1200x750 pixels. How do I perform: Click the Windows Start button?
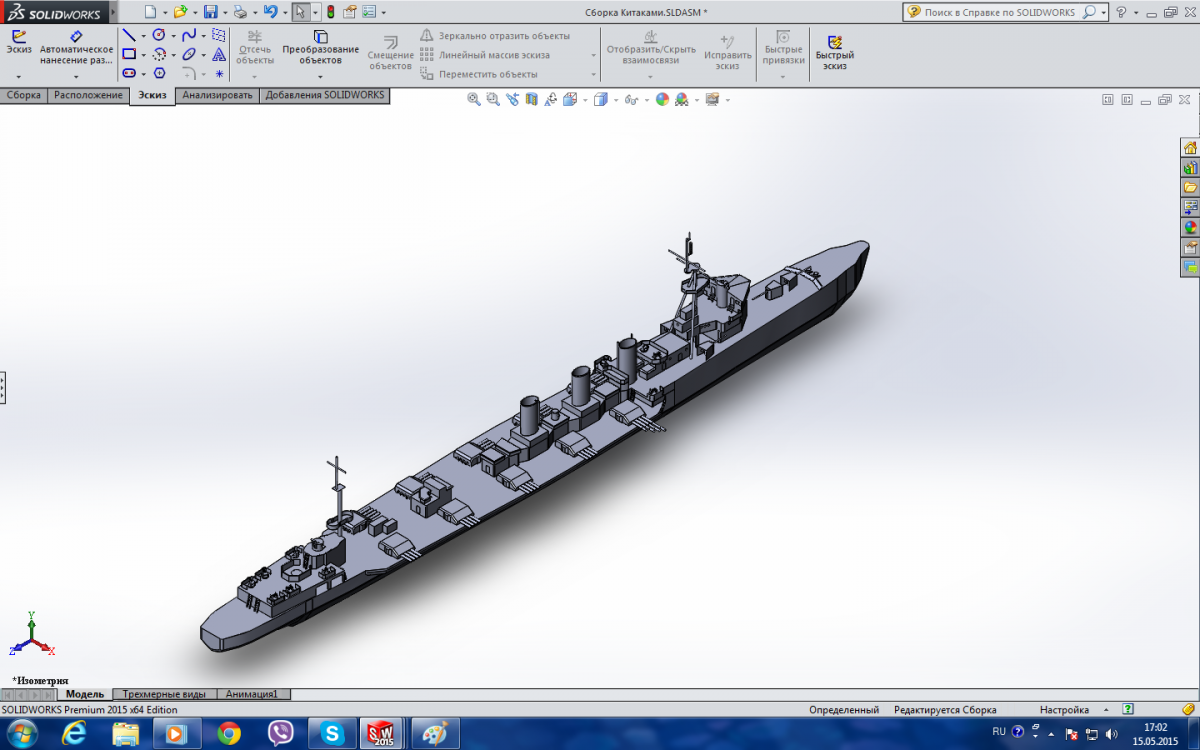click(x=22, y=734)
